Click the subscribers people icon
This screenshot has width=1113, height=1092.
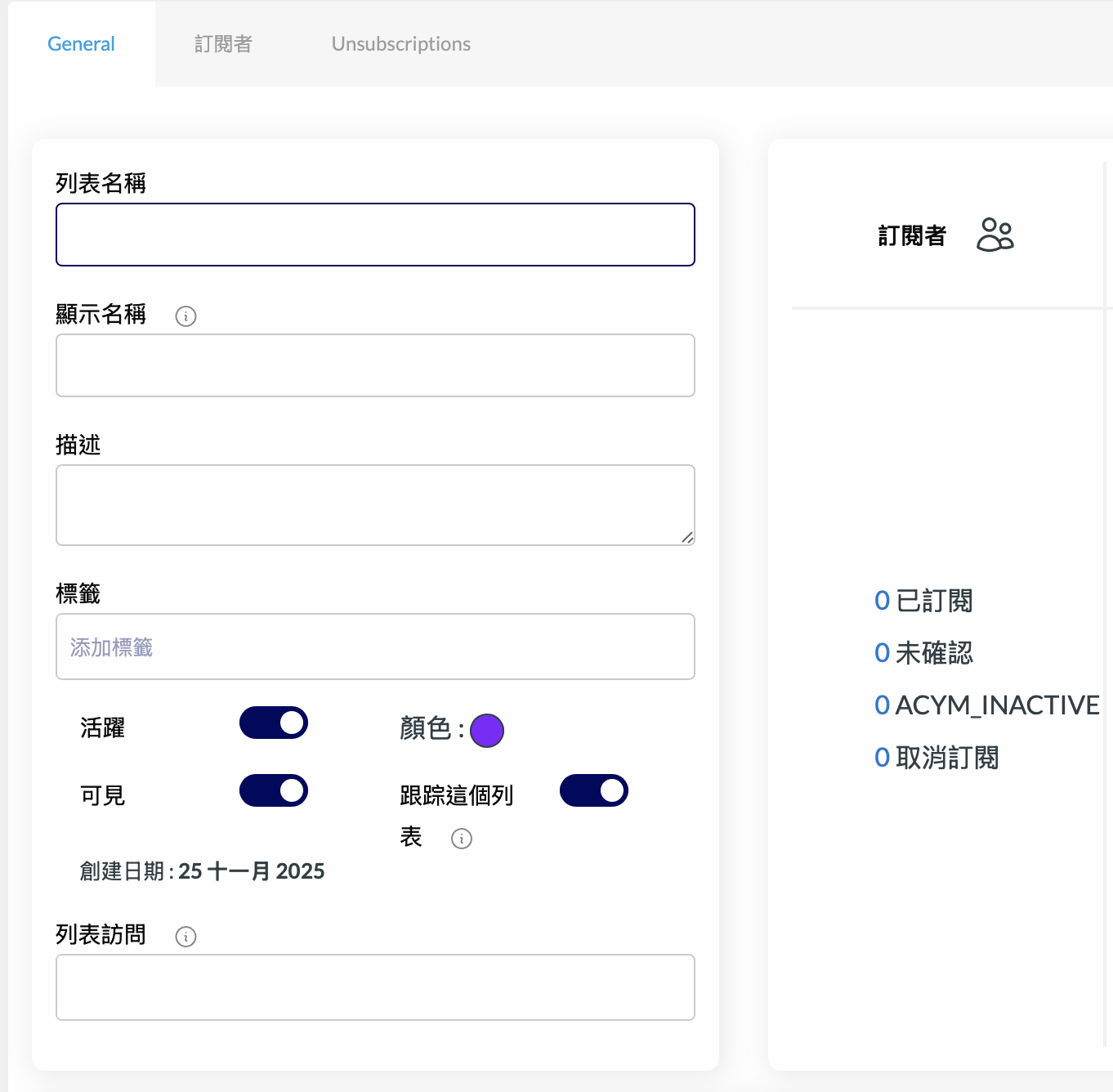point(995,235)
